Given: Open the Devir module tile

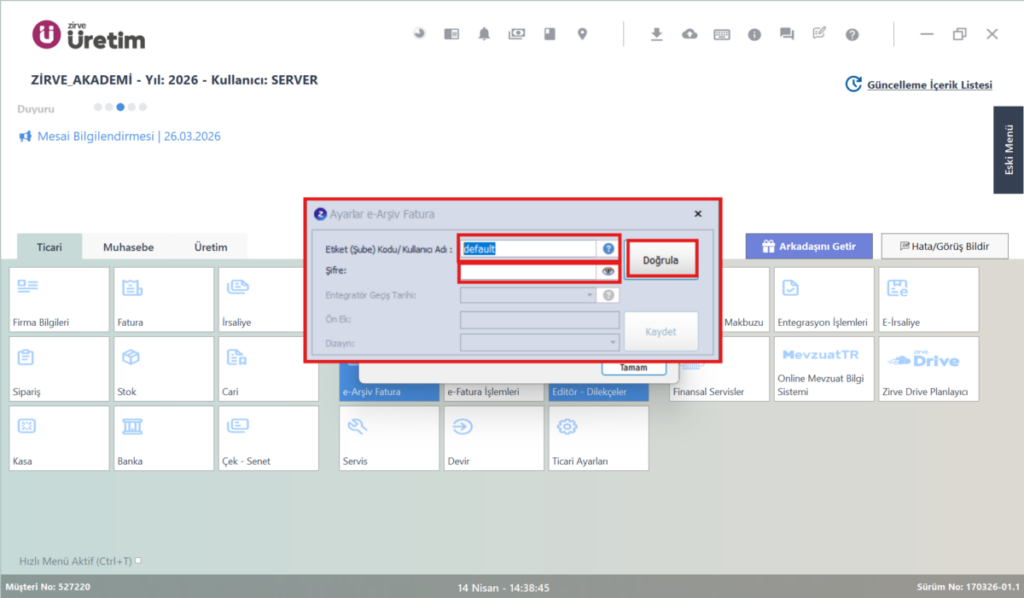Looking at the screenshot, I should pyautogui.click(x=494, y=438).
